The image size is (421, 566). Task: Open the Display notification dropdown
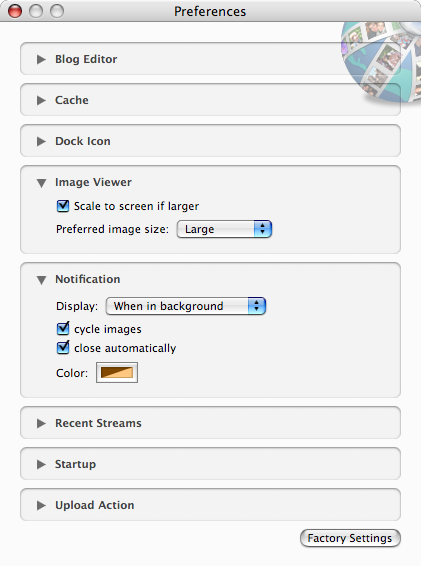186,306
